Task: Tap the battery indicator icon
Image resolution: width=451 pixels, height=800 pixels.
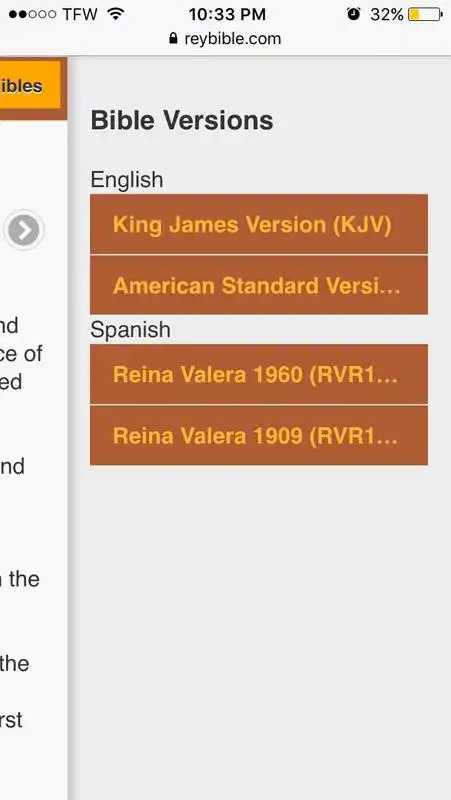Action: (x=425, y=14)
